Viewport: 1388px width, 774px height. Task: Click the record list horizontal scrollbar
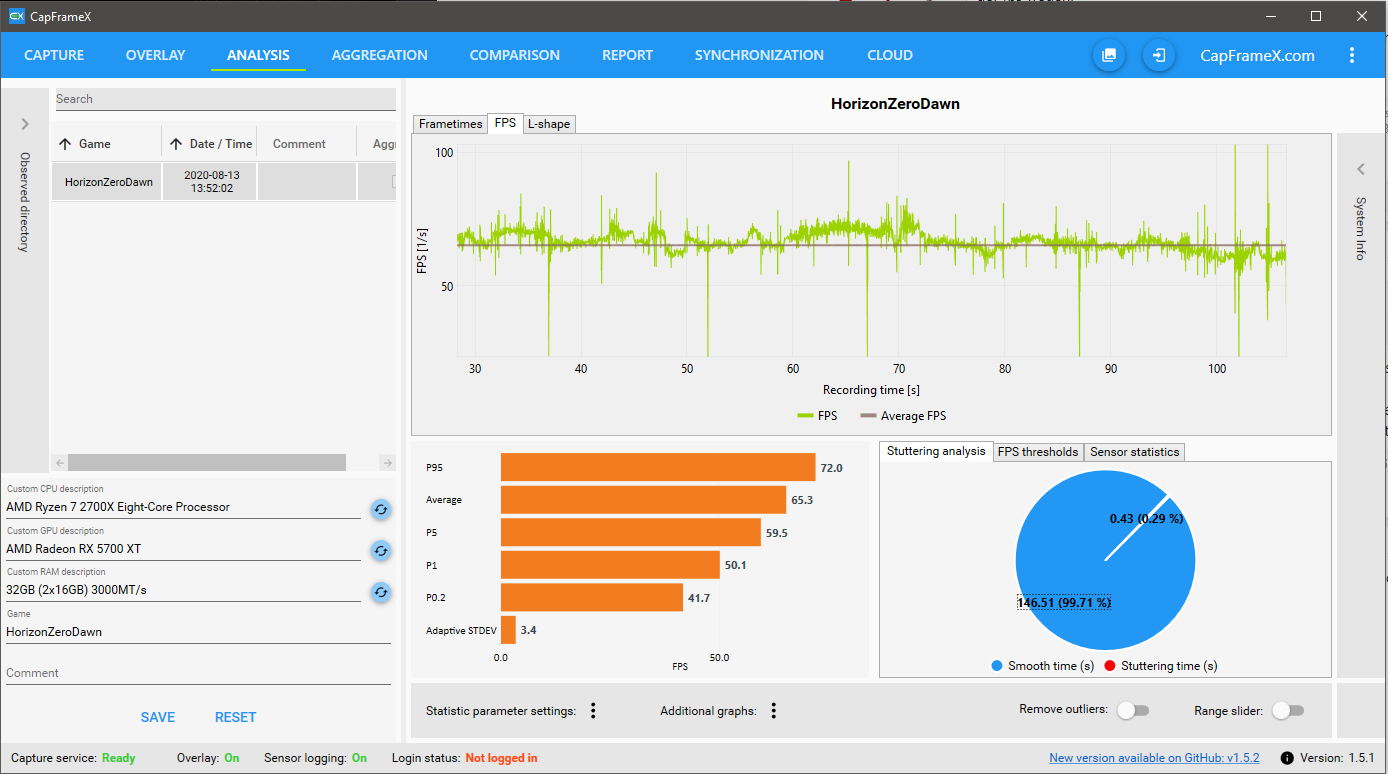tap(207, 463)
